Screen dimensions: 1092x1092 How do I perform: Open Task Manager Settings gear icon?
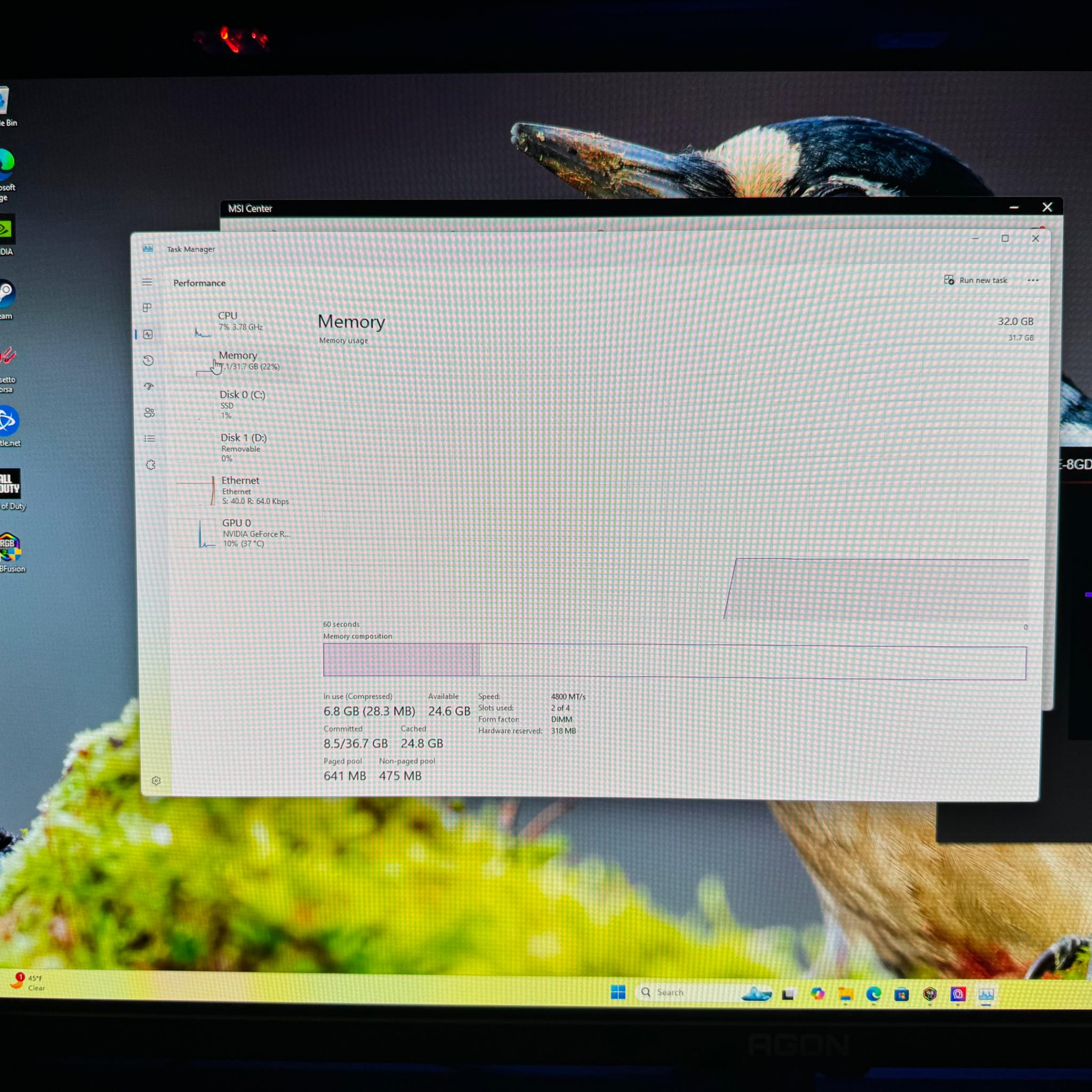(x=157, y=781)
